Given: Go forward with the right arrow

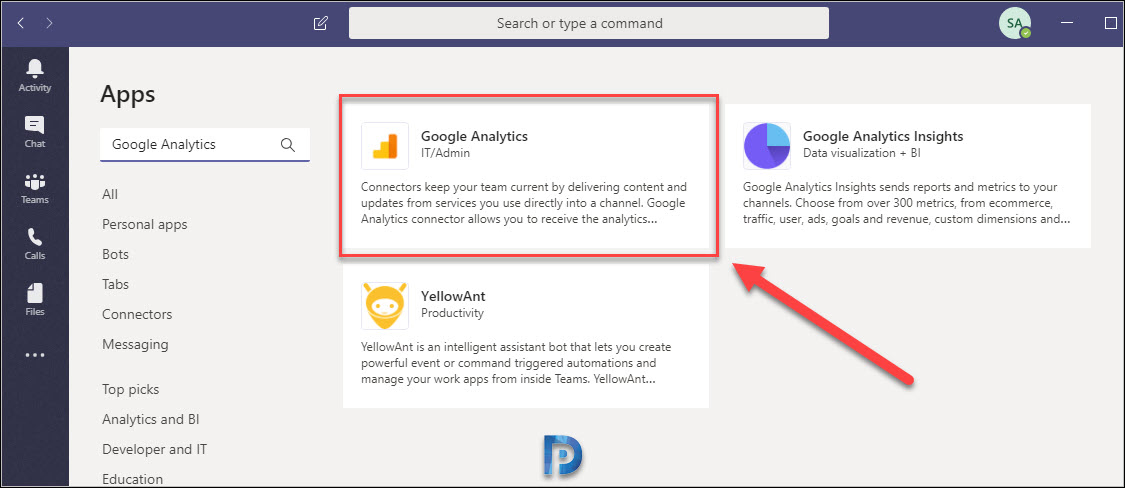Looking at the screenshot, I should [x=49, y=23].
